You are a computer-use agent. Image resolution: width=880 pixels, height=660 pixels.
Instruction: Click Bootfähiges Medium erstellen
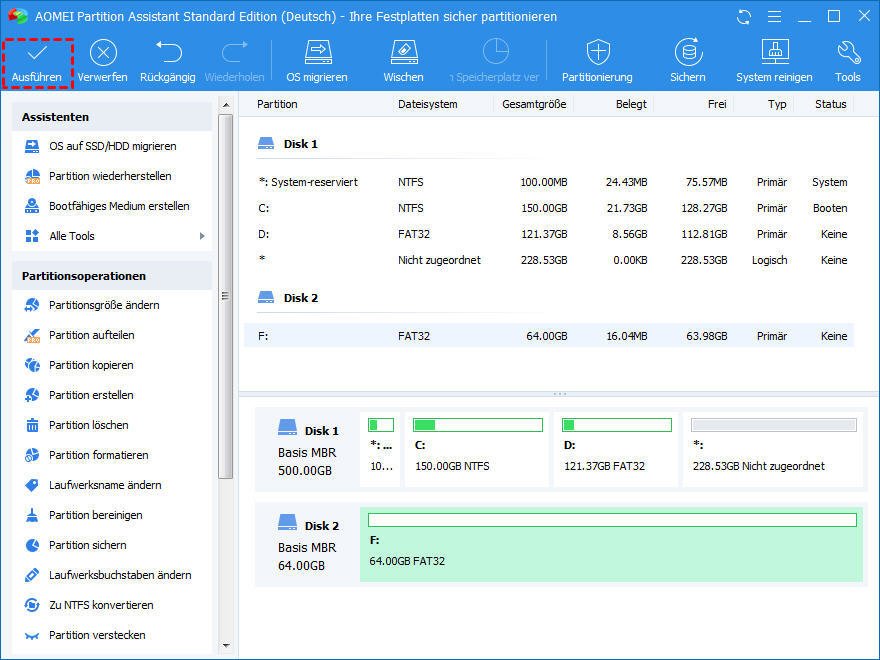(x=119, y=206)
